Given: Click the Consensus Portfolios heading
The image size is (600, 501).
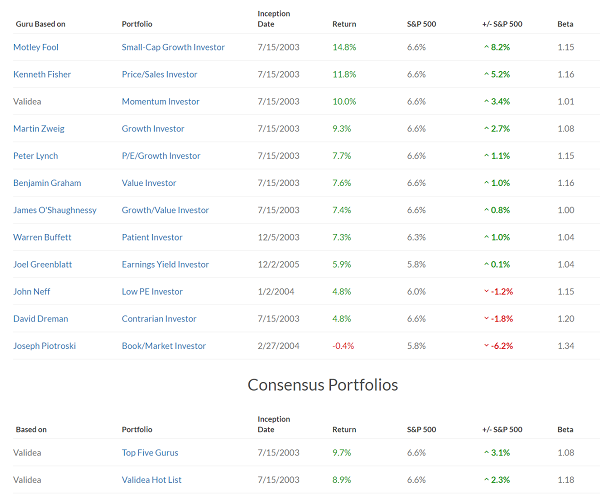Looking at the screenshot, I should point(323,385).
